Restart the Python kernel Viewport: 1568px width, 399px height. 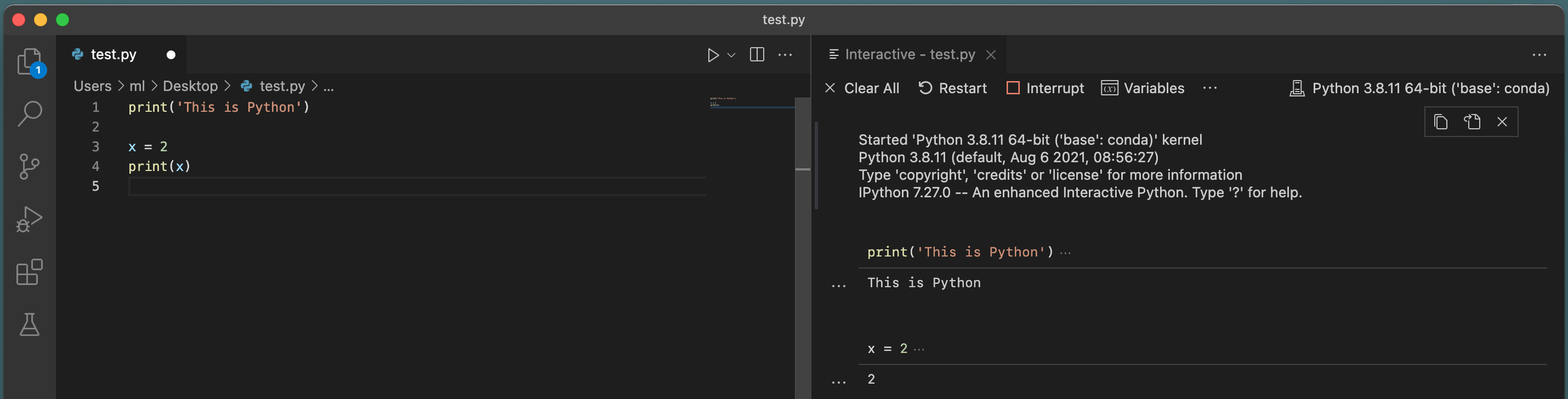point(952,88)
